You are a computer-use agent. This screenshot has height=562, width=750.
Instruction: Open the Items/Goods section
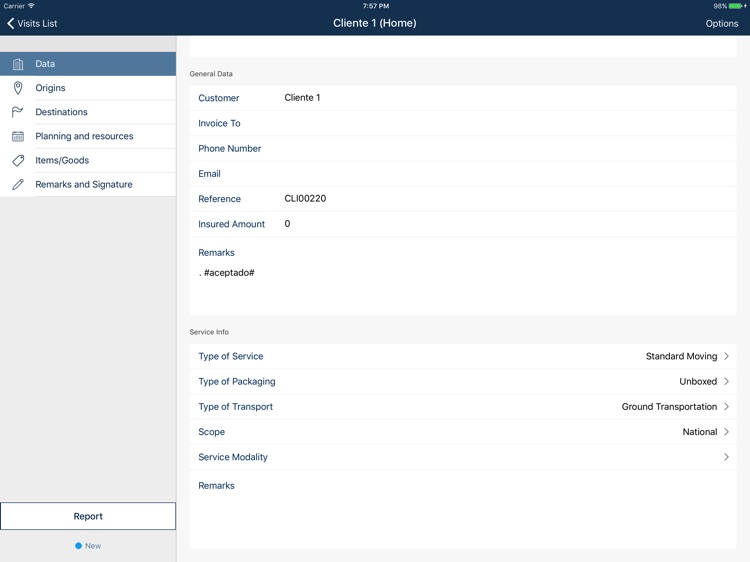[88, 160]
